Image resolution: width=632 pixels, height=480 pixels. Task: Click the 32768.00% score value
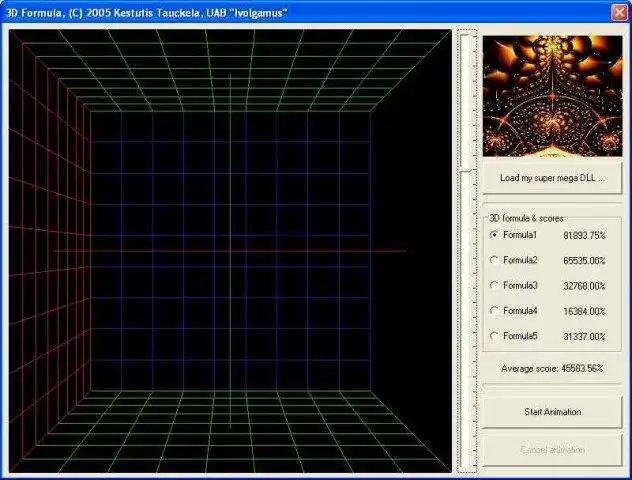click(584, 286)
